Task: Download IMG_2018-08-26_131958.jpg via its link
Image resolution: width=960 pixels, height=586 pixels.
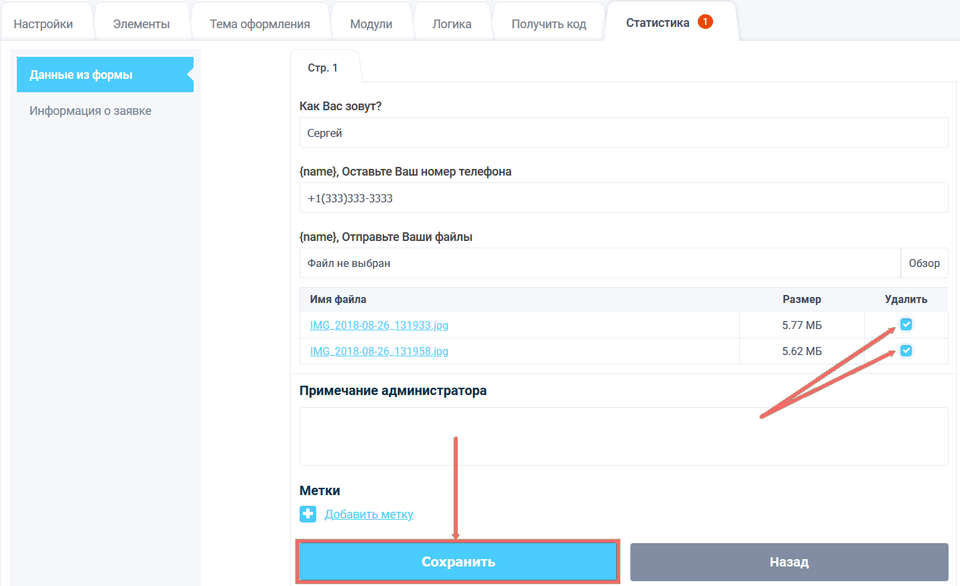Action: [378, 350]
